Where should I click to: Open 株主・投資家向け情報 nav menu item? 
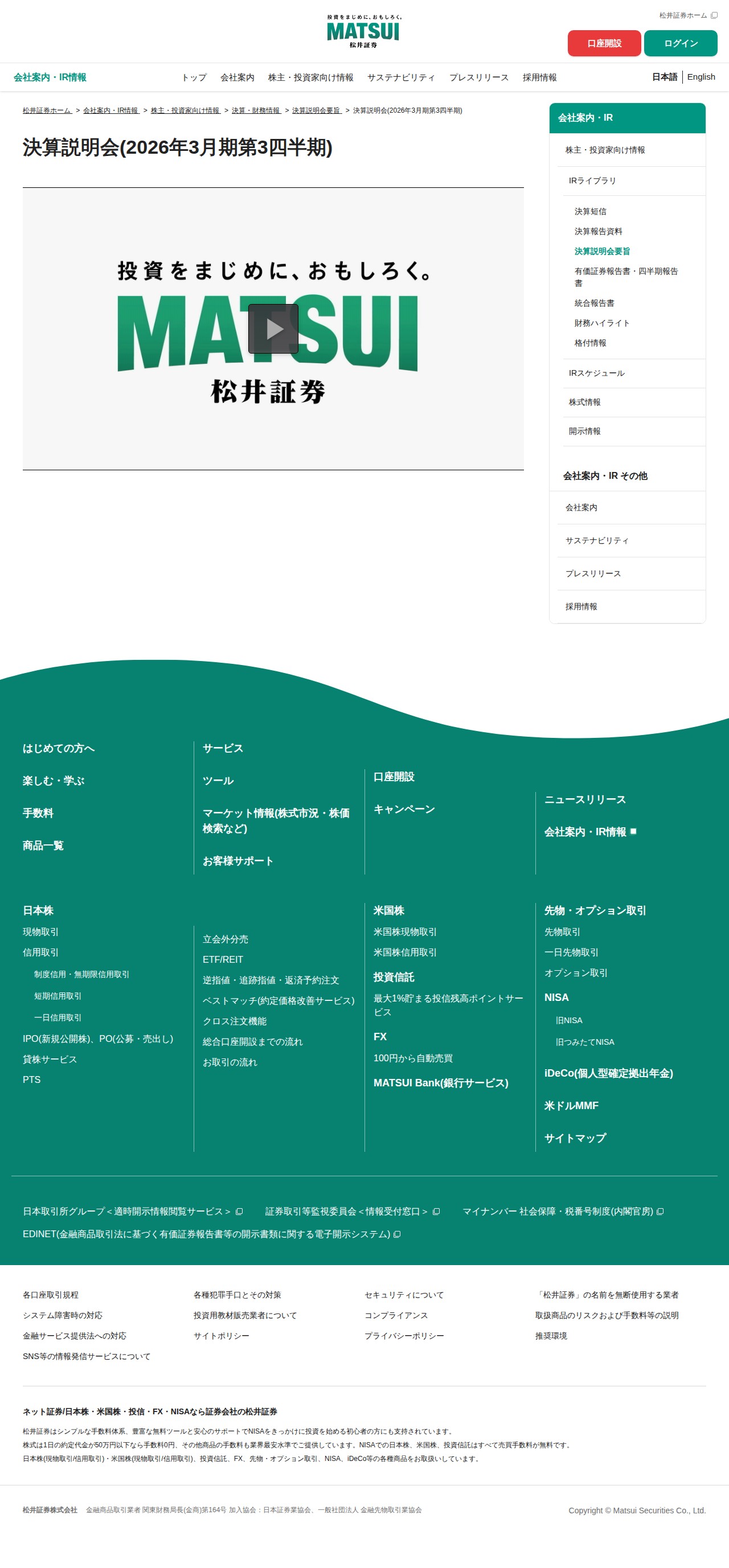[310, 77]
